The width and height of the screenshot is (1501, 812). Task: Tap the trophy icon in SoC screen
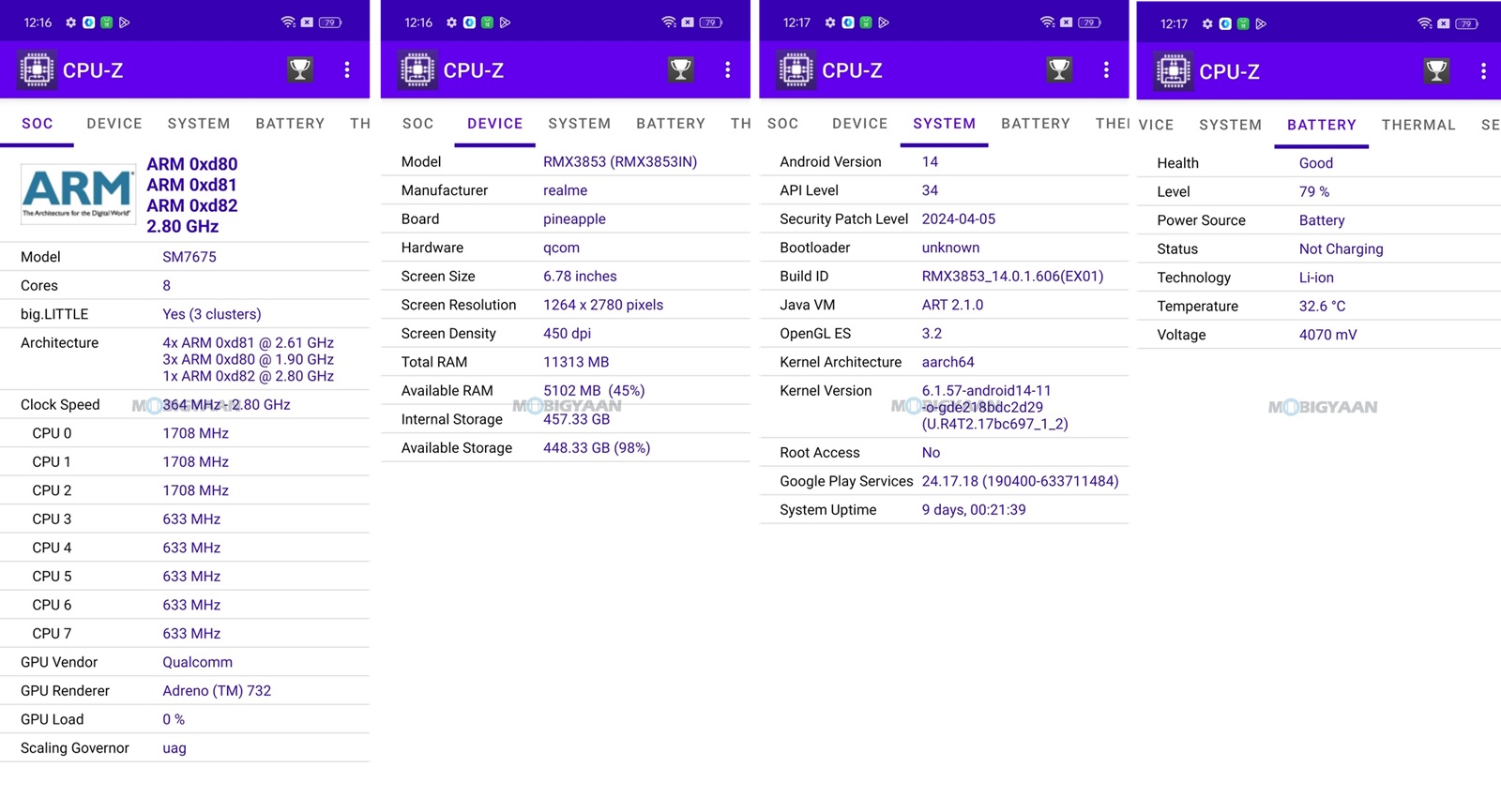(x=300, y=69)
